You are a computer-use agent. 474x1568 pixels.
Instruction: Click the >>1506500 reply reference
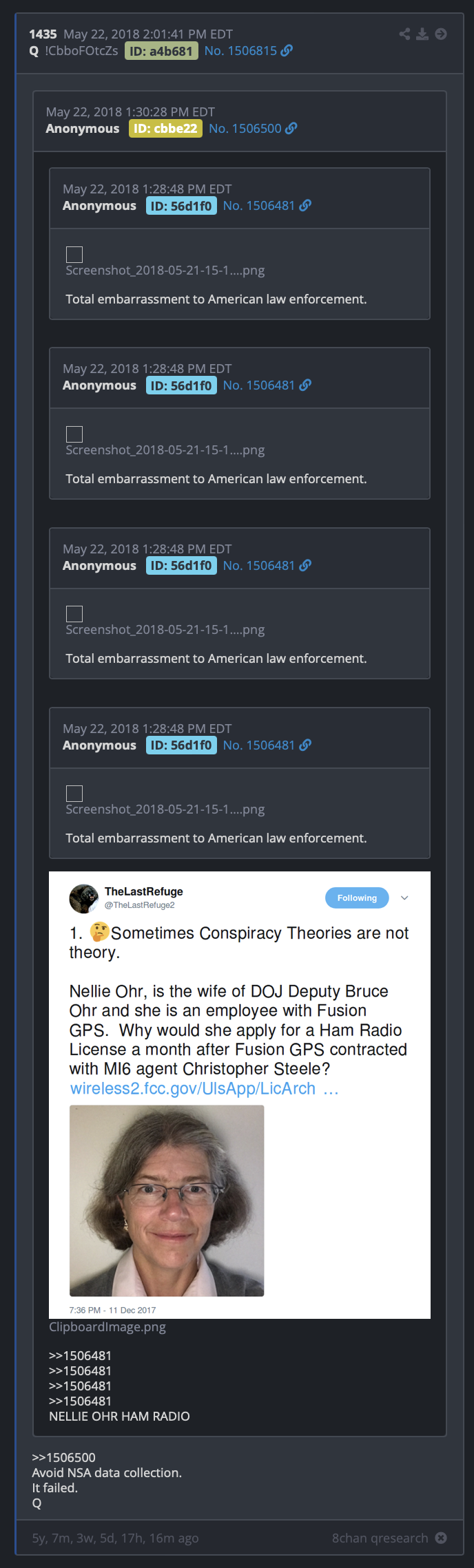64,1457
